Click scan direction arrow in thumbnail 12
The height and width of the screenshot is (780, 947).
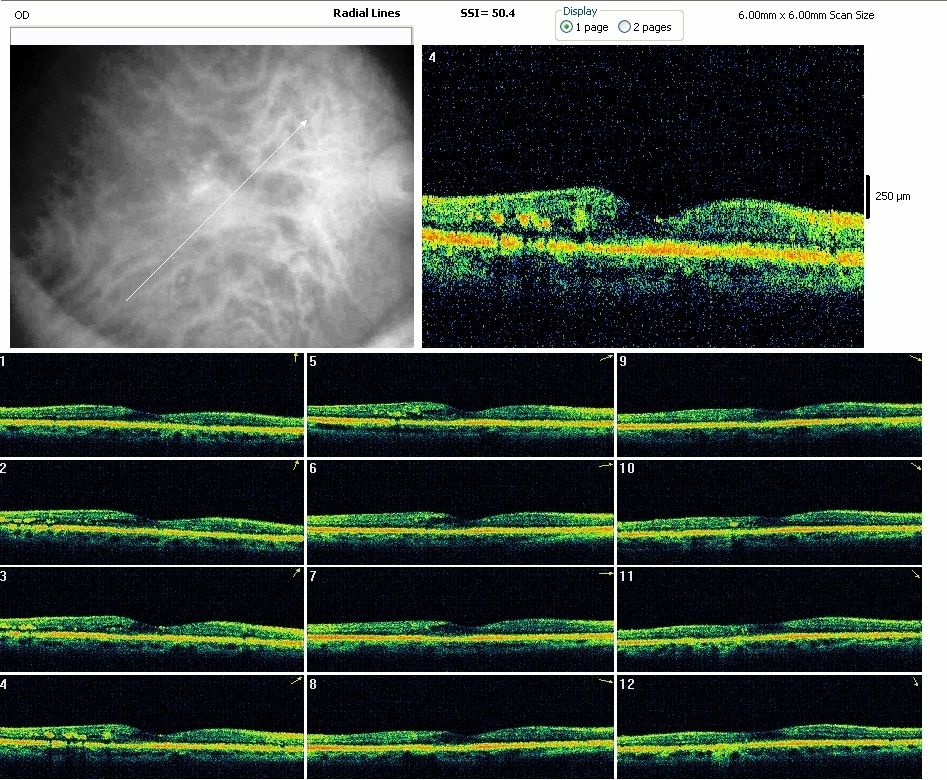pyautogui.click(x=916, y=682)
